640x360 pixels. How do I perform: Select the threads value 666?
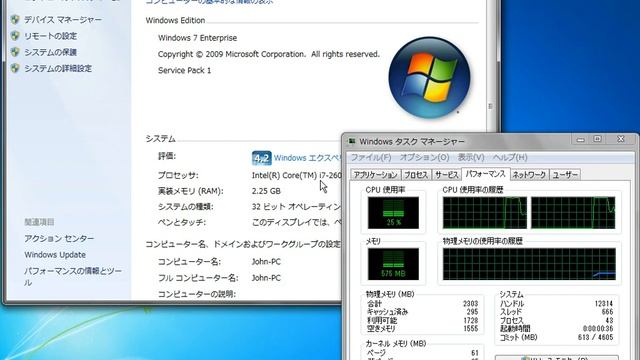[x=607, y=312]
